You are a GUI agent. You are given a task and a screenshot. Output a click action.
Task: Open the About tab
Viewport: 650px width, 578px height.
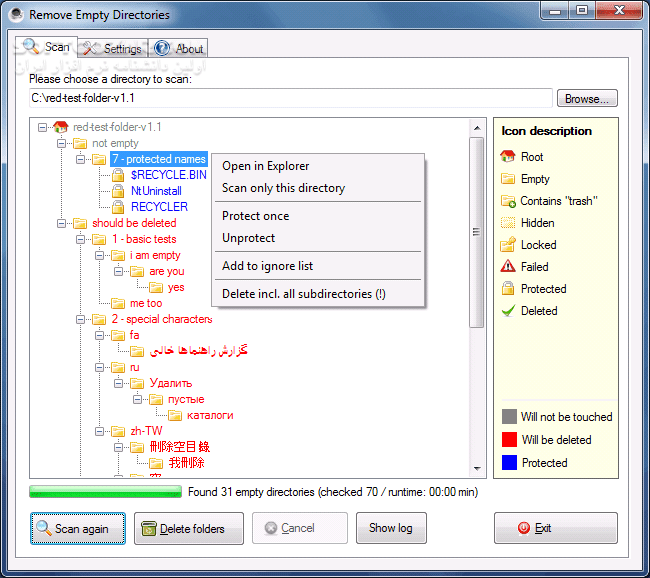pyautogui.click(x=178, y=49)
